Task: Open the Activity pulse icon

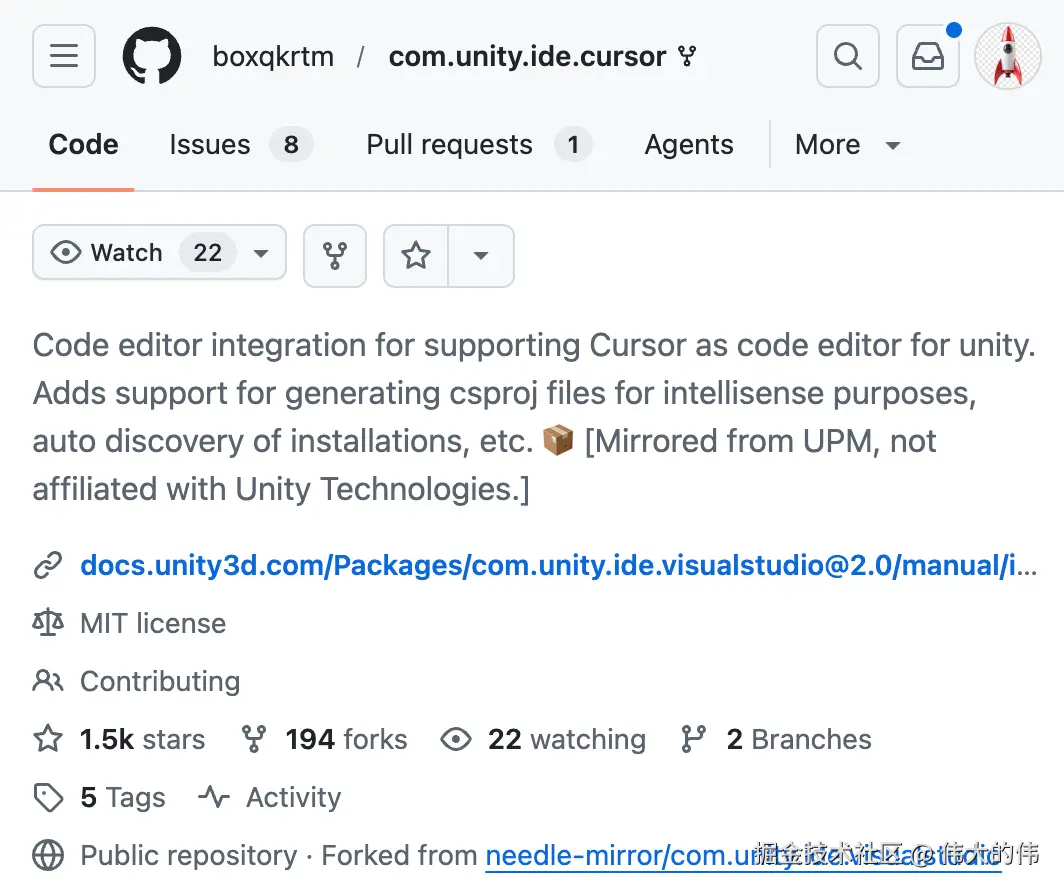Action: (x=214, y=798)
